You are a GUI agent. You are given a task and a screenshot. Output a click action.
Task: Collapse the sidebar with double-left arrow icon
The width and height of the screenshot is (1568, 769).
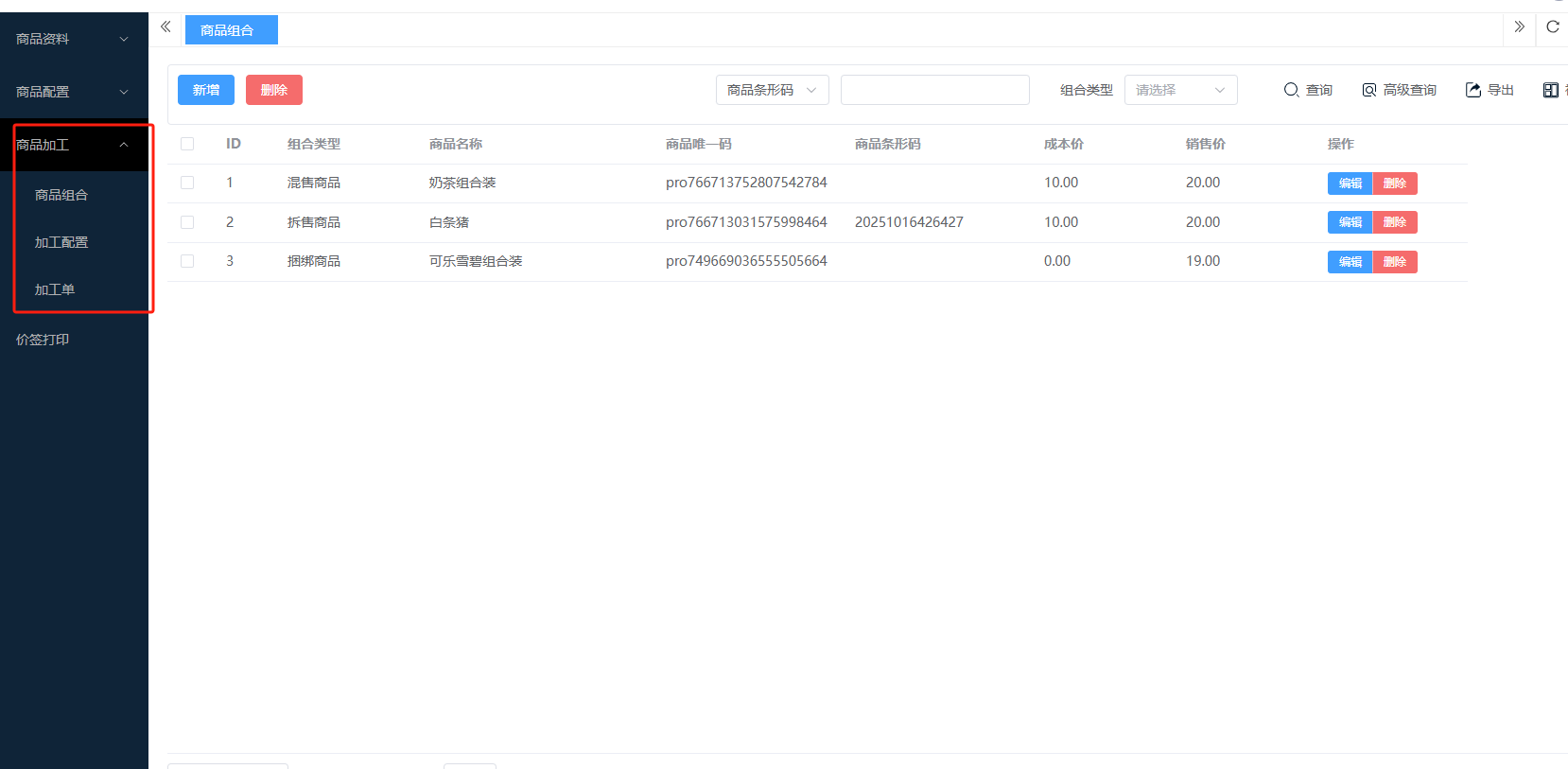click(x=166, y=27)
